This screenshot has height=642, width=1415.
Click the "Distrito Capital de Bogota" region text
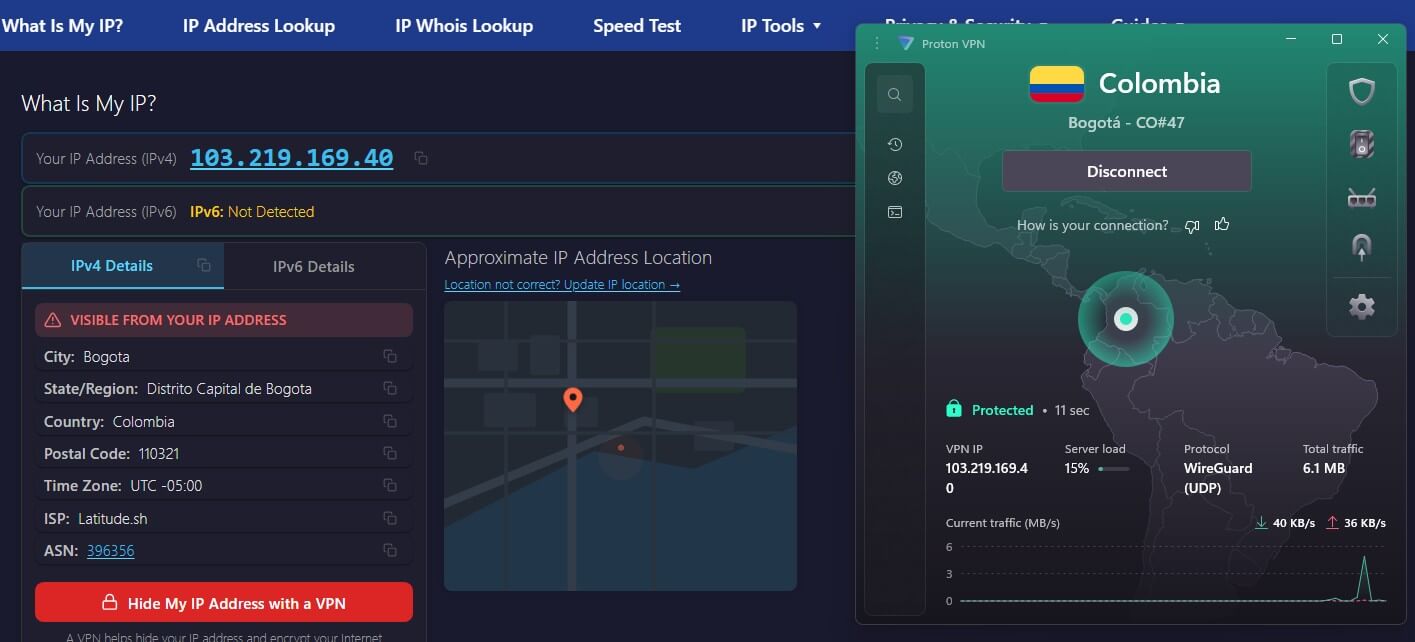click(x=229, y=389)
